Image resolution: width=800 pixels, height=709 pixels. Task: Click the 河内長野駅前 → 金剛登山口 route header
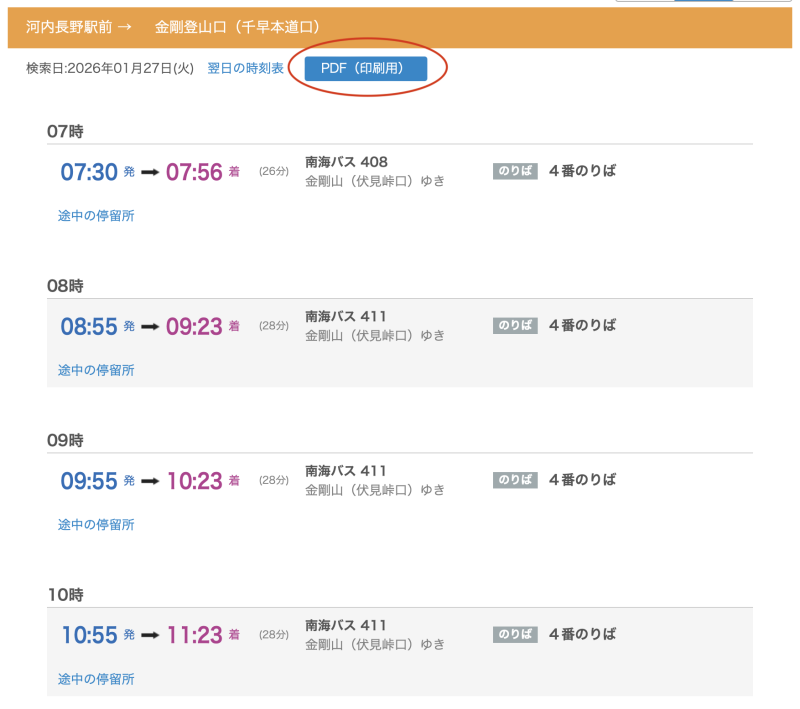[x=173, y=27]
